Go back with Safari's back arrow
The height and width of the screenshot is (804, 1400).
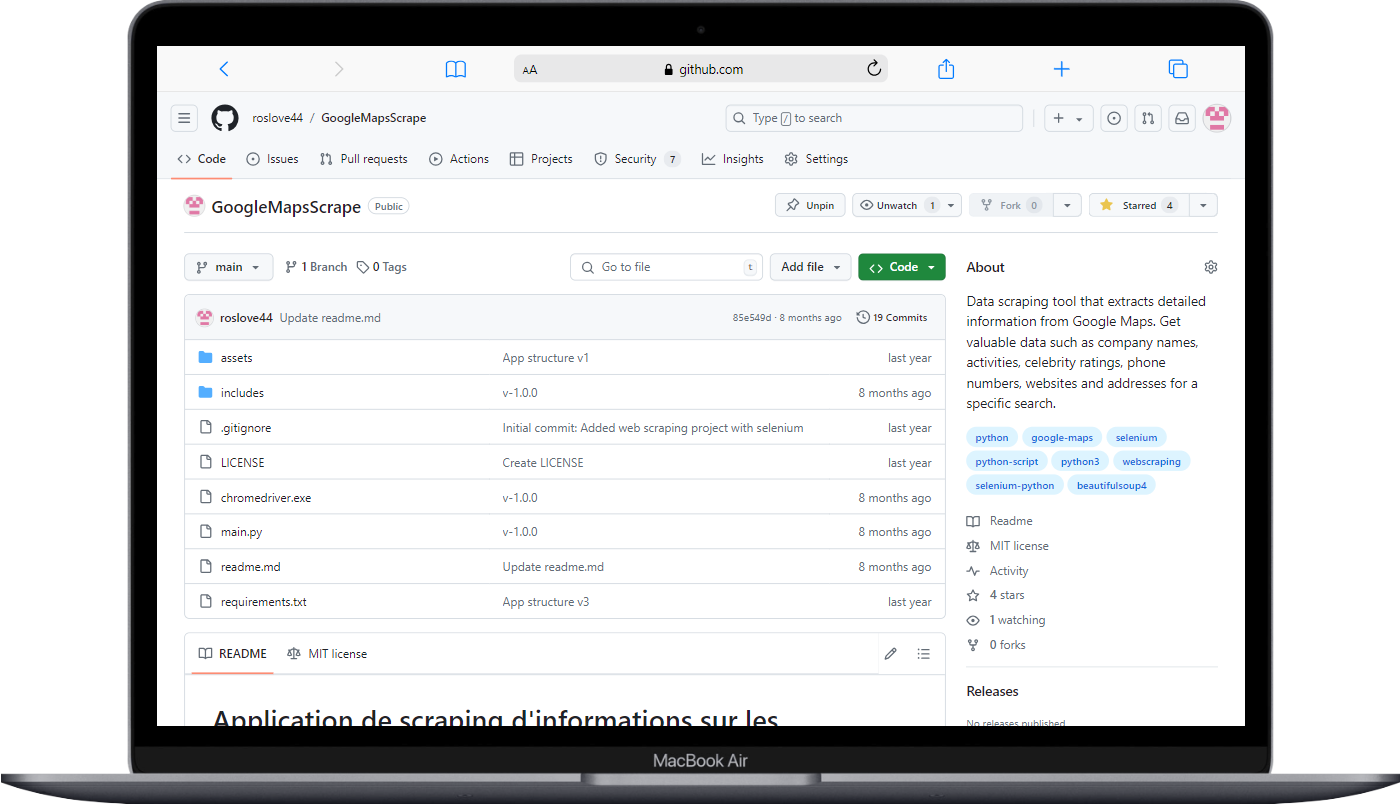[224, 69]
